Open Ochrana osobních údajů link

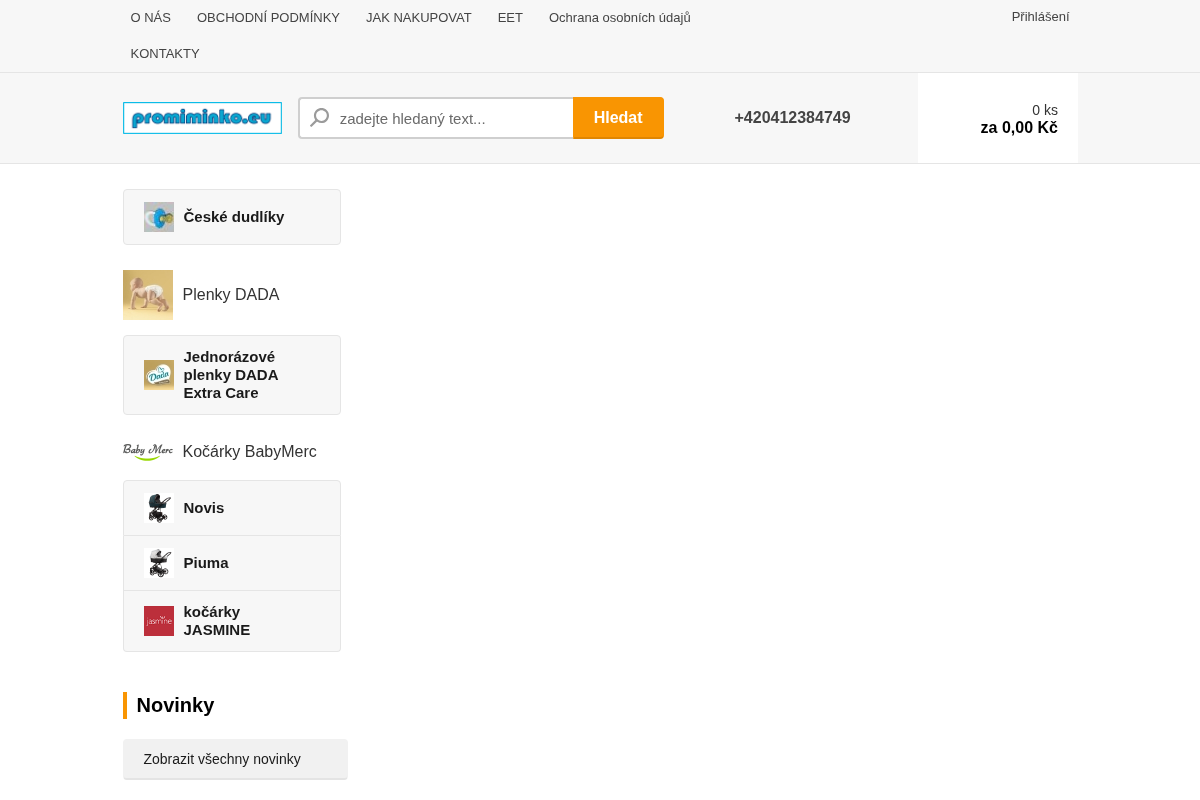pos(620,17)
